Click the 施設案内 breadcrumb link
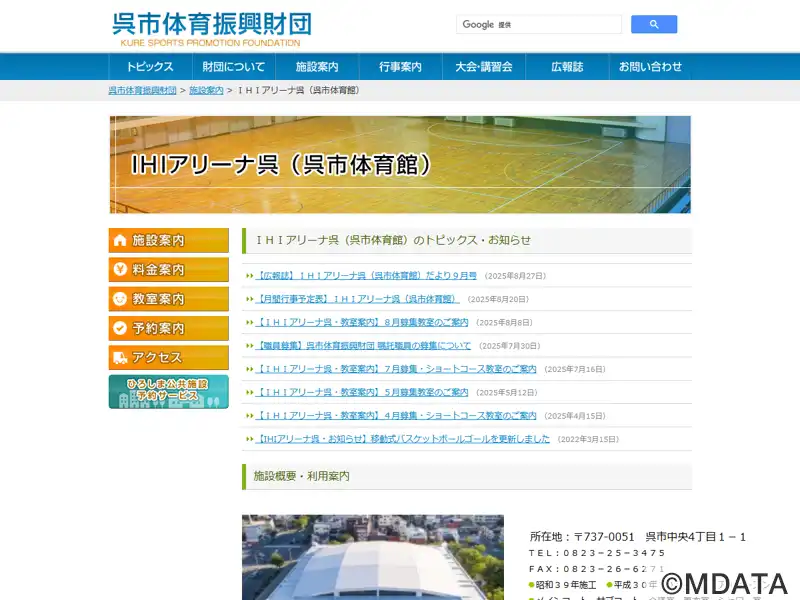 206,90
